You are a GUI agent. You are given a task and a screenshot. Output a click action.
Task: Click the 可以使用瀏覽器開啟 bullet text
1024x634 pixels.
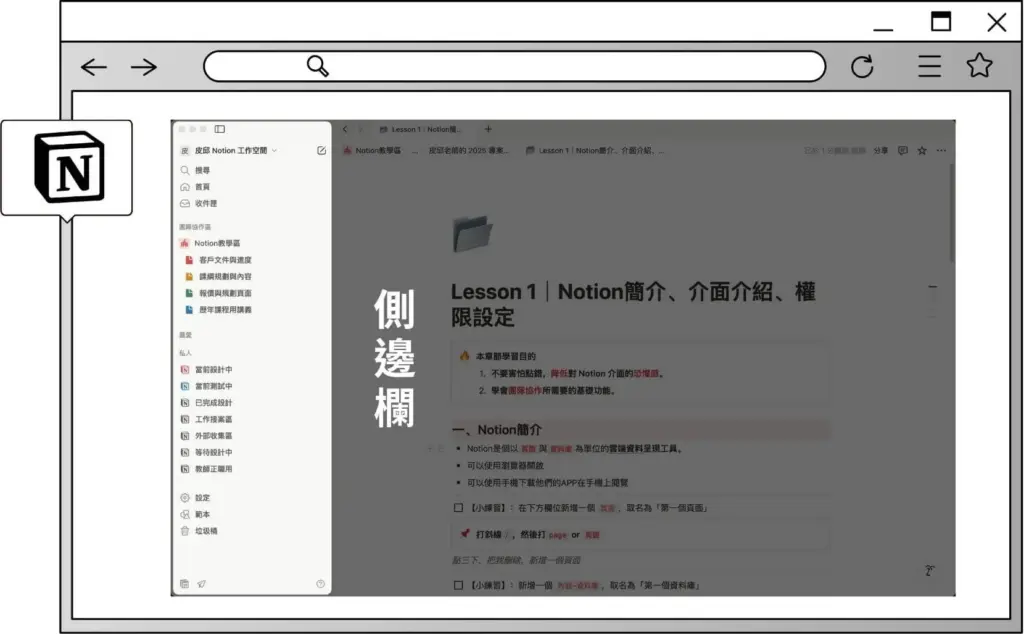(x=505, y=466)
